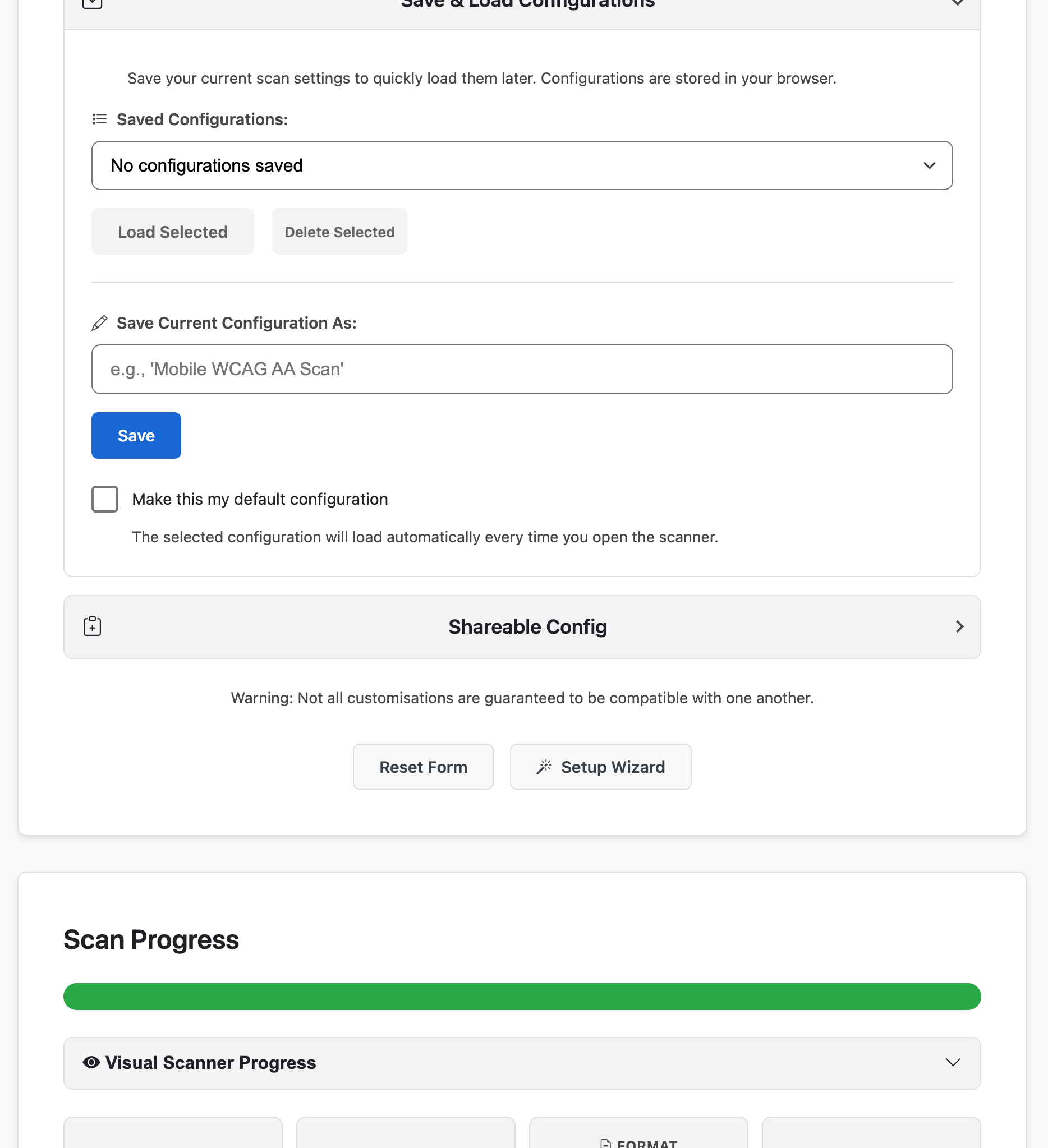The height and width of the screenshot is (1148, 1048).
Task: Click the blue Save button
Action: click(x=136, y=436)
